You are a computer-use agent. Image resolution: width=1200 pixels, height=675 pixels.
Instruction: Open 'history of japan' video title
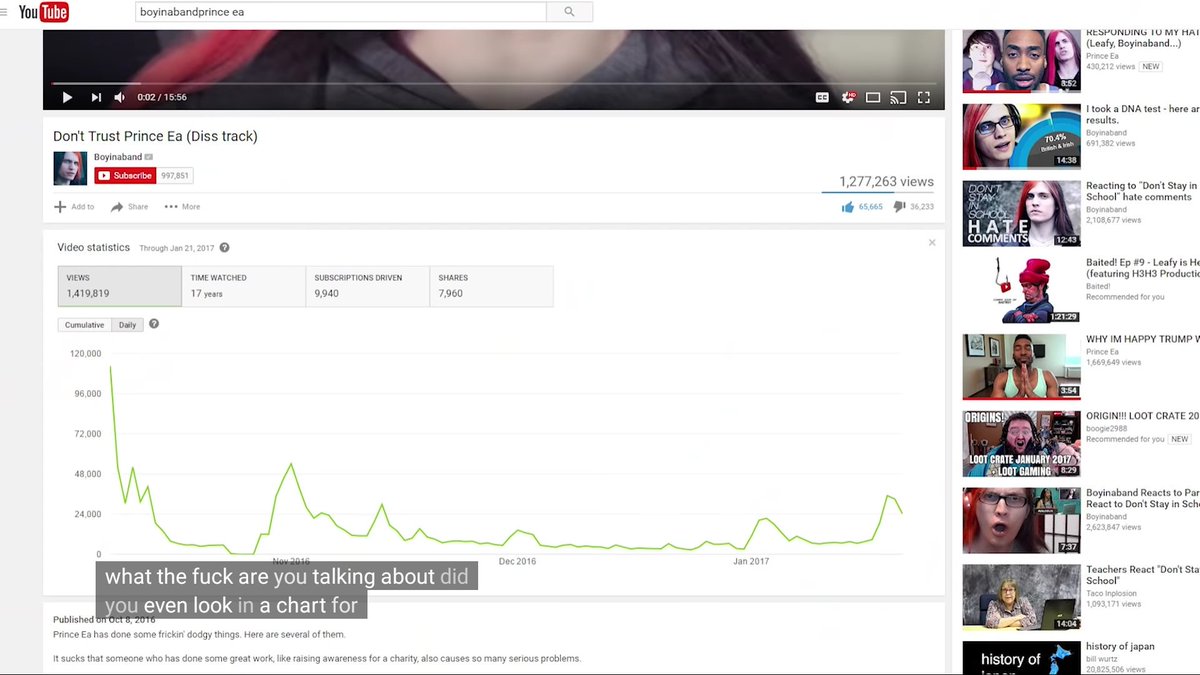[1120, 646]
